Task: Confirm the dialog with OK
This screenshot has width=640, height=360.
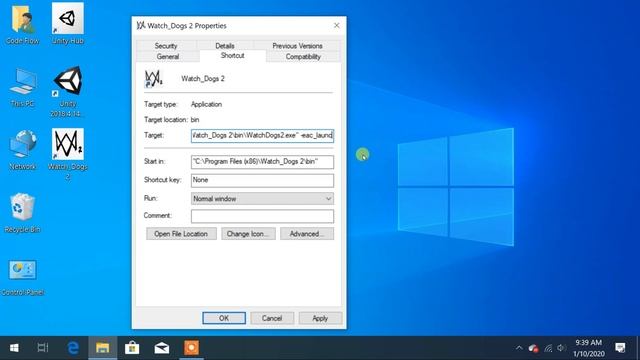Action: (x=224, y=318)
